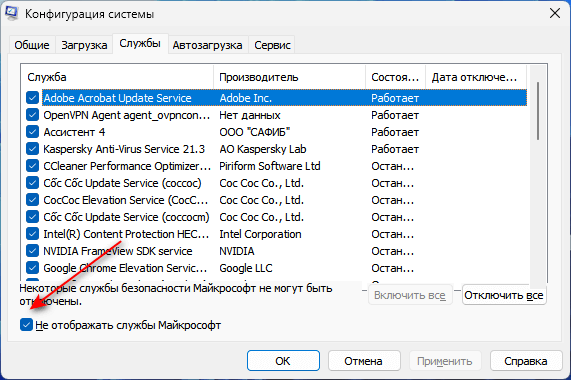571x380 pixels.
Task: Toggle Intel(R) Content Protection HECI checkbox
Action: (32, 234)
